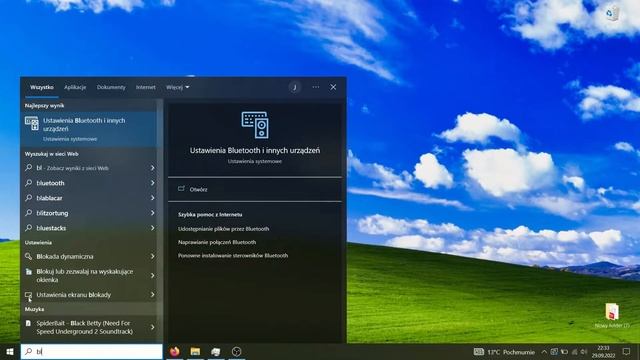Click the user account J avatar

[295, 87]
